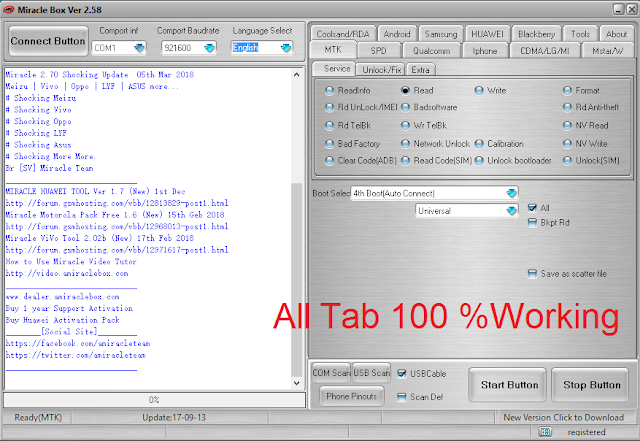Choose the Badsoftware radio option
Image resolution: width=640 pixels, height=441 pixels.
point(405,107)
